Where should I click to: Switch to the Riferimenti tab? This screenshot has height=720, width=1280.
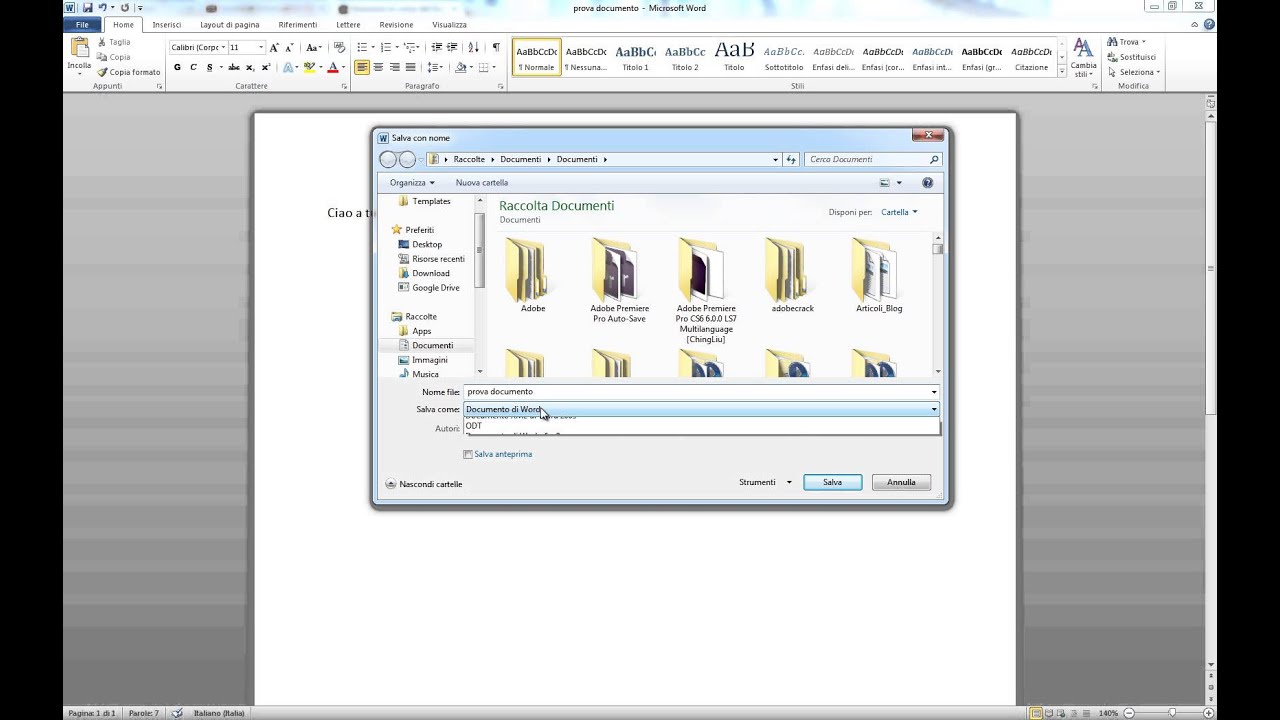coord(298,24)
